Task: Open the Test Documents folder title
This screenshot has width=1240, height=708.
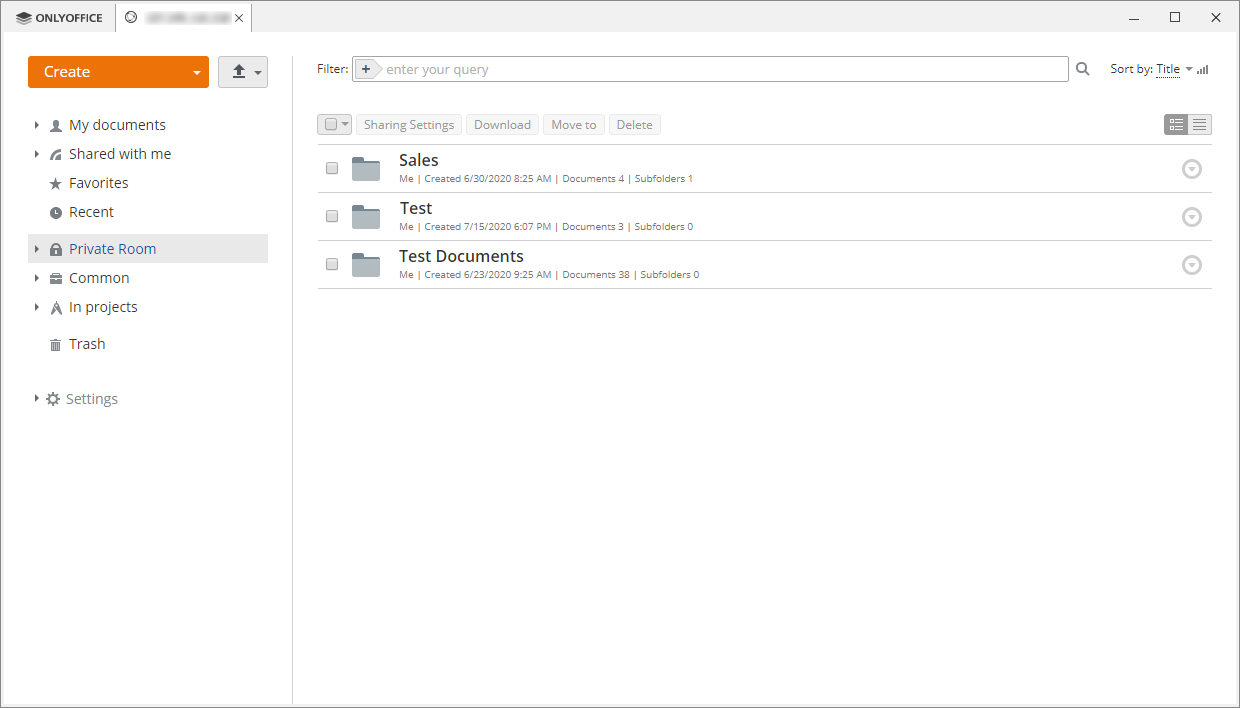Action: pos(461,256)
